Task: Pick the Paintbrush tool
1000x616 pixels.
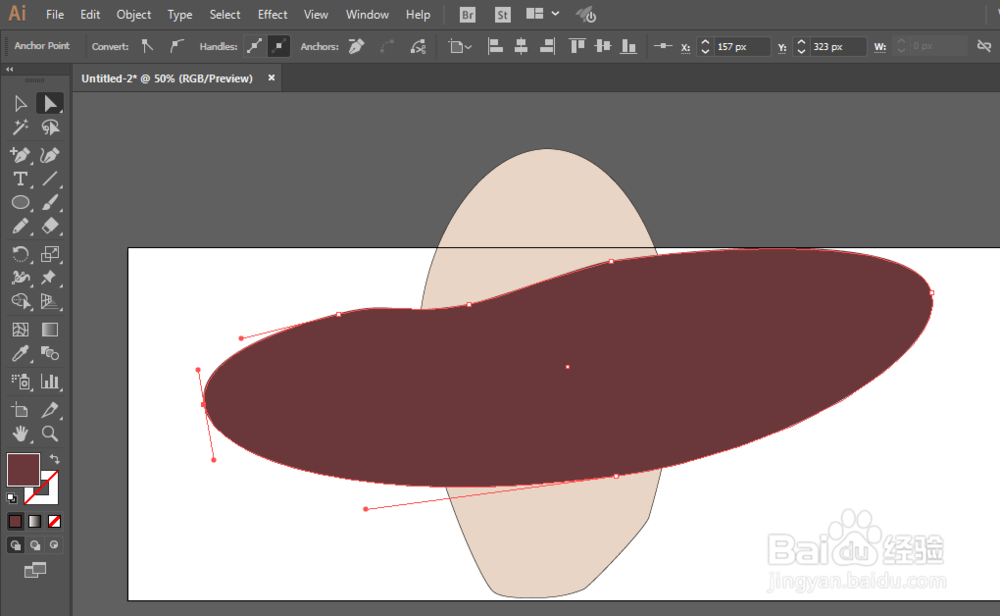Action: click(50, 203)
